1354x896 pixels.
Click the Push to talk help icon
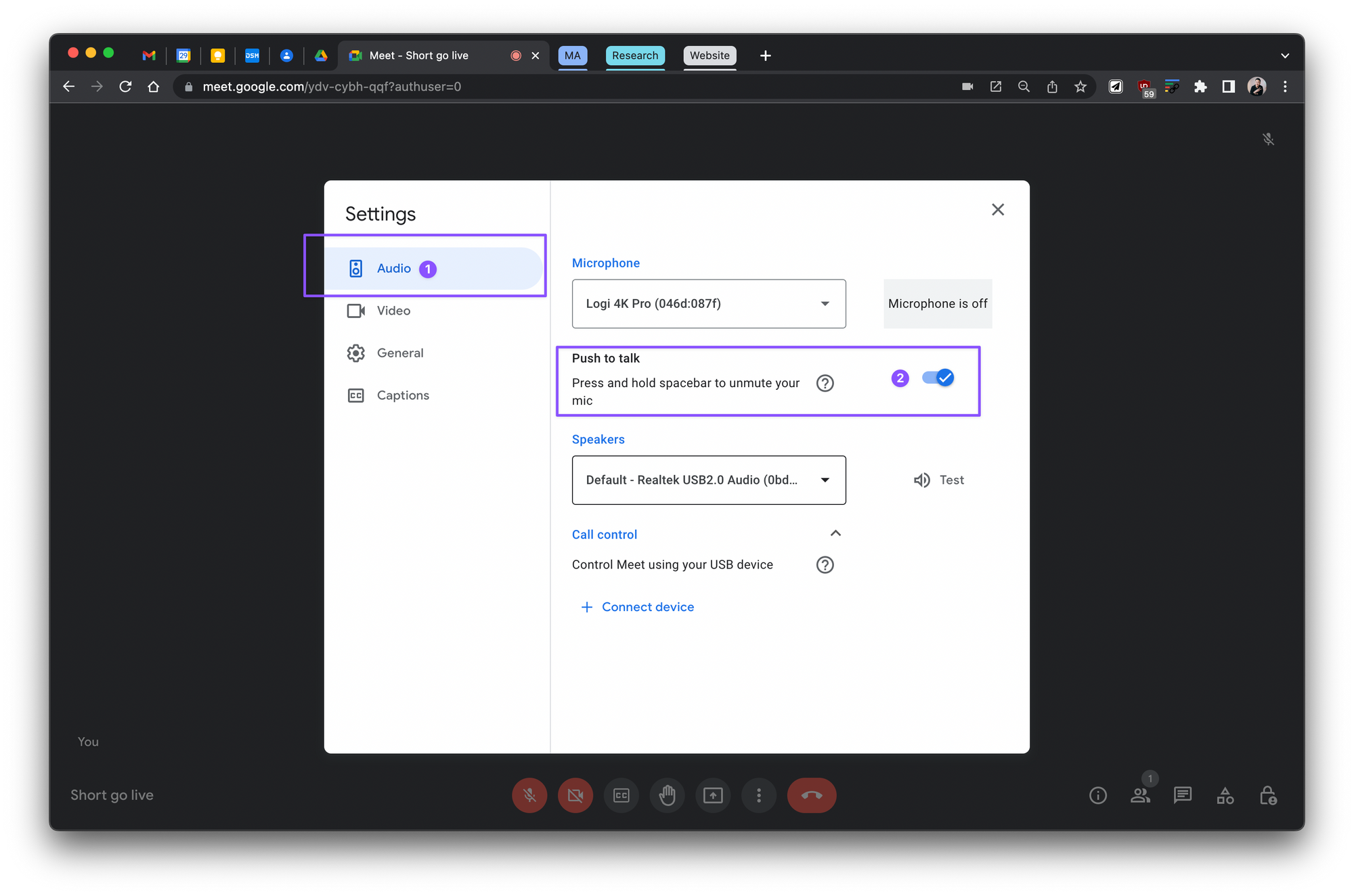[x=825, y=383]
